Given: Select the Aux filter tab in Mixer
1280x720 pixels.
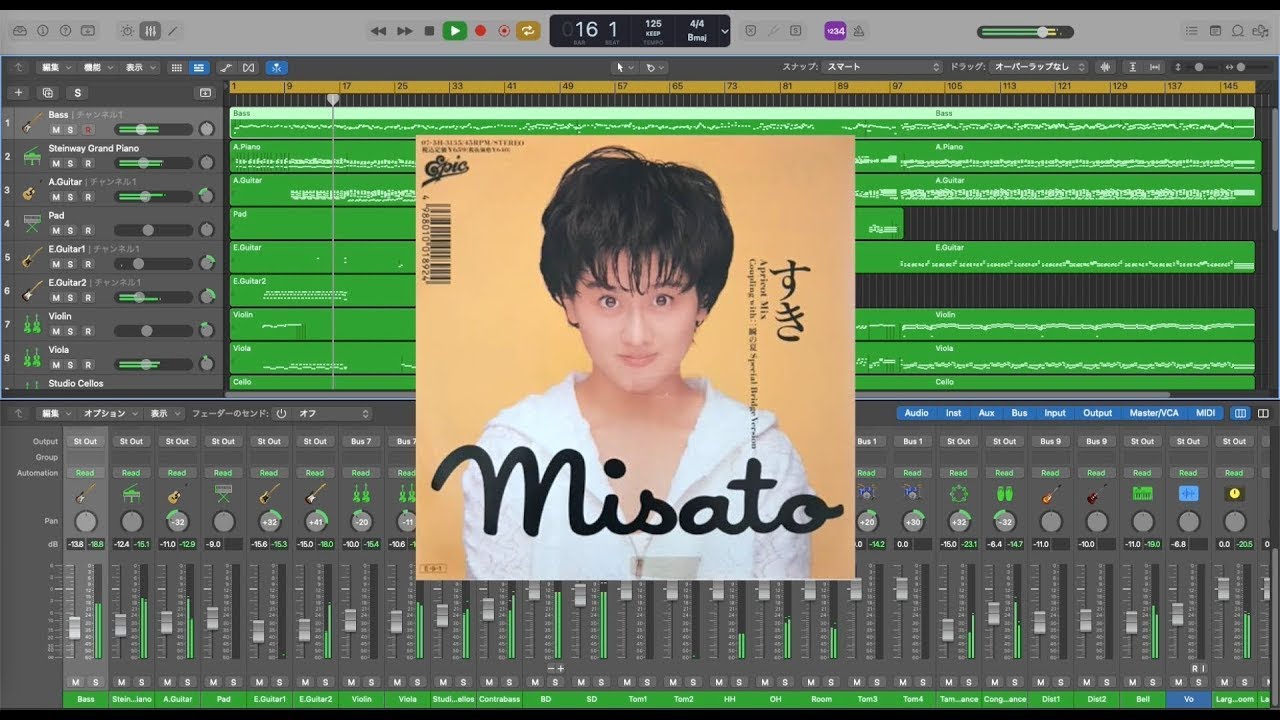Looking at the screenshot, I should tap(986, 413).
